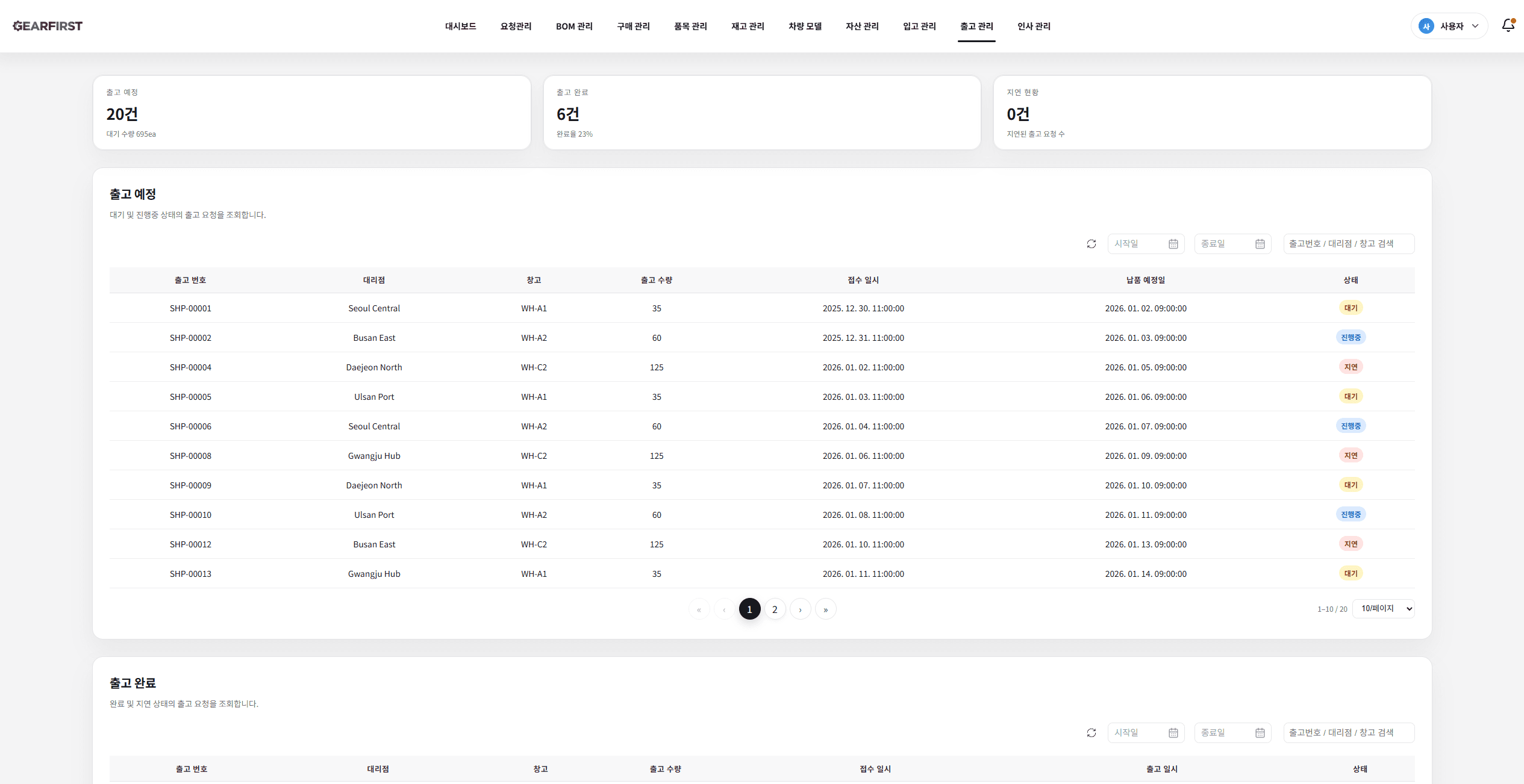Go to page 2
The image size is (1524, 784).
[x=775, y=609]
